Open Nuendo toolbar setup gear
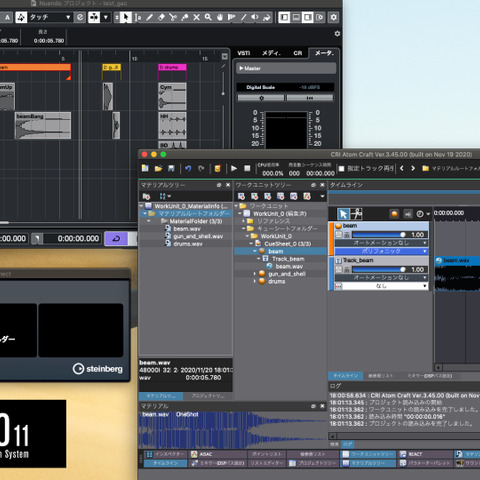 coord(333,17)
